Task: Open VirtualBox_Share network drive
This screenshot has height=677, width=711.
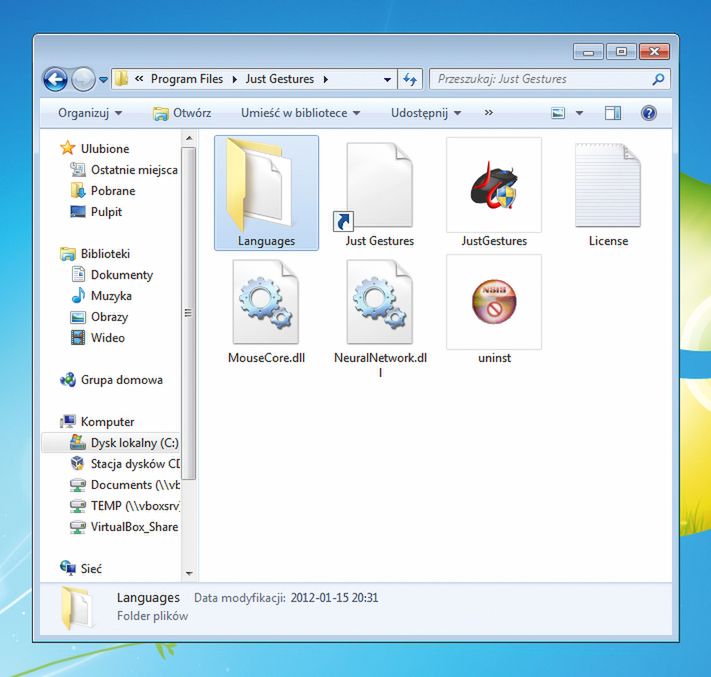Action: click(124, 526)
